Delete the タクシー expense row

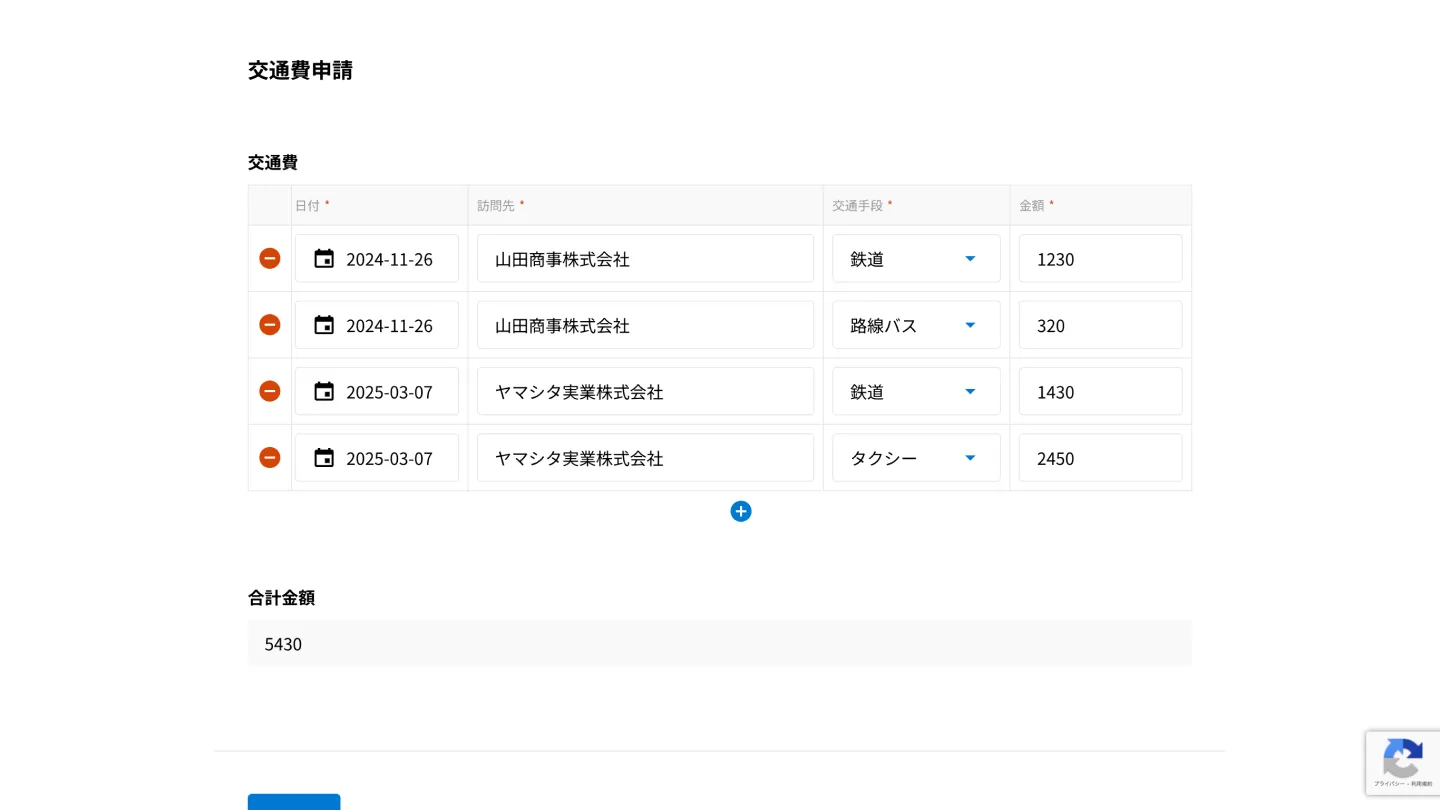[x=269, y=458]
